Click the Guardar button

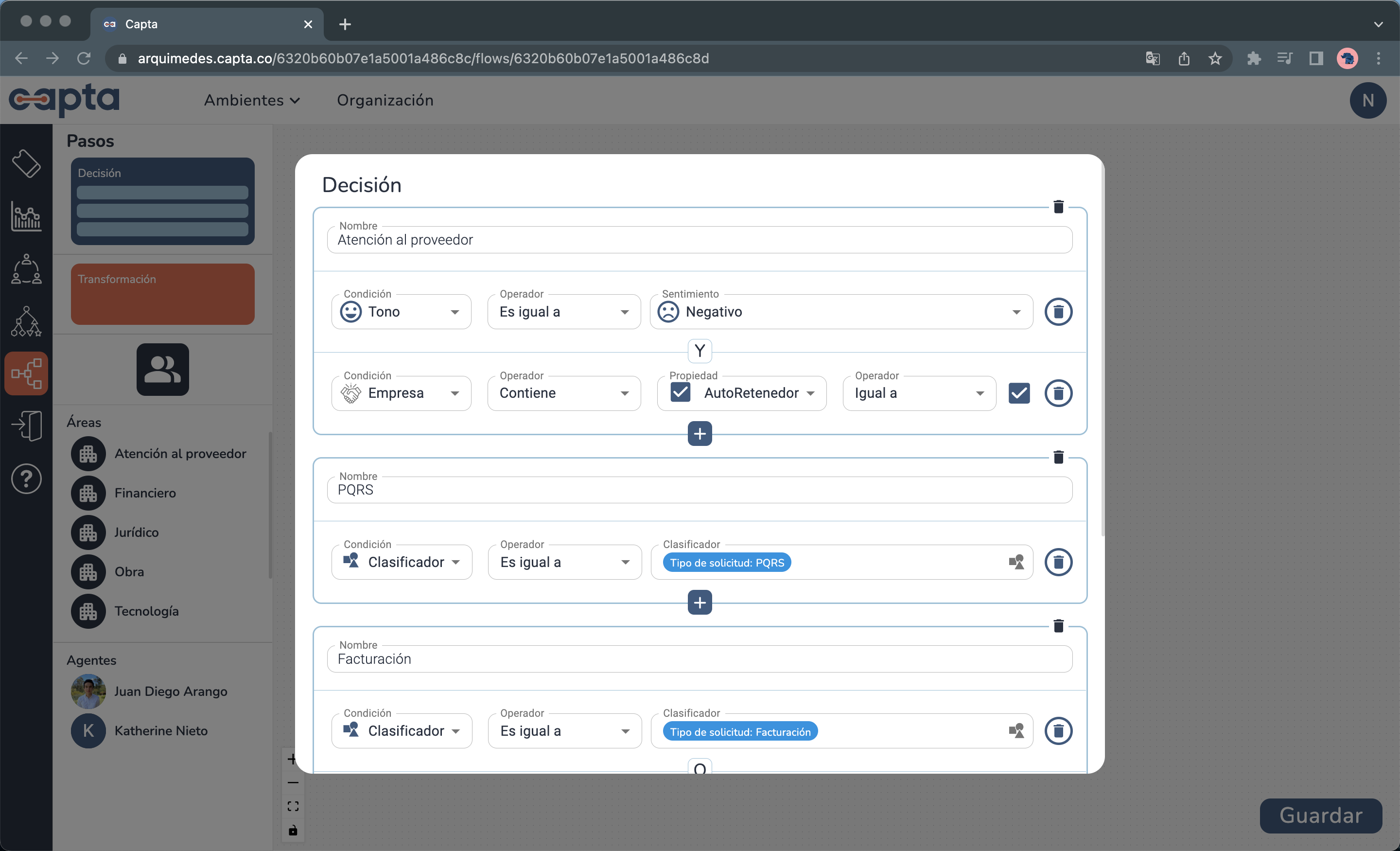(1320, 815)
